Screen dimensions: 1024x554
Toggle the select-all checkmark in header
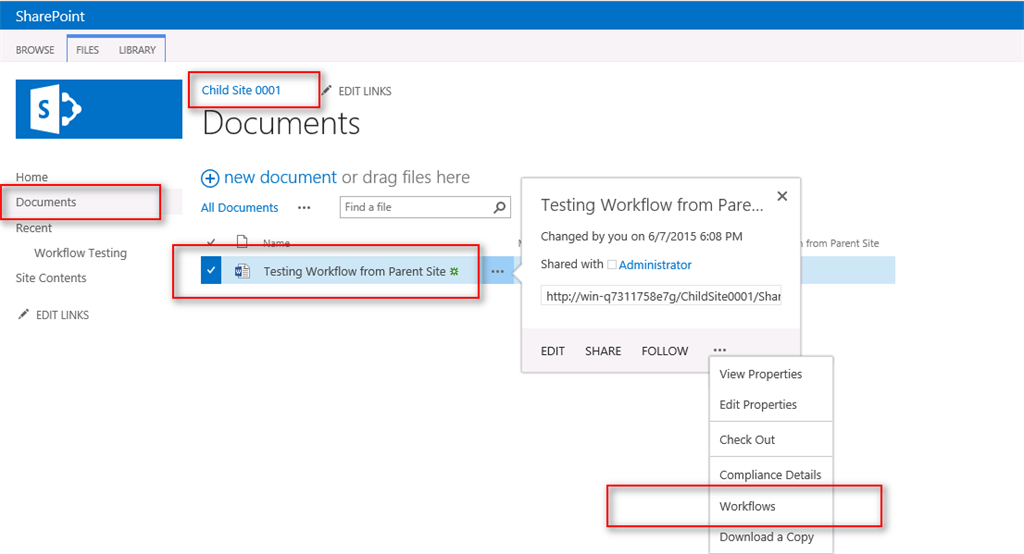pyautogui.click(x=211, y=242)
